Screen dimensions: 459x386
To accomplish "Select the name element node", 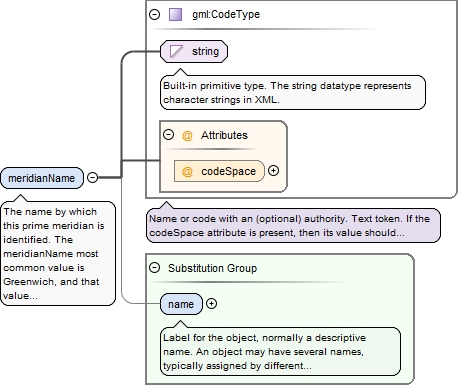I will coord(181,304).
